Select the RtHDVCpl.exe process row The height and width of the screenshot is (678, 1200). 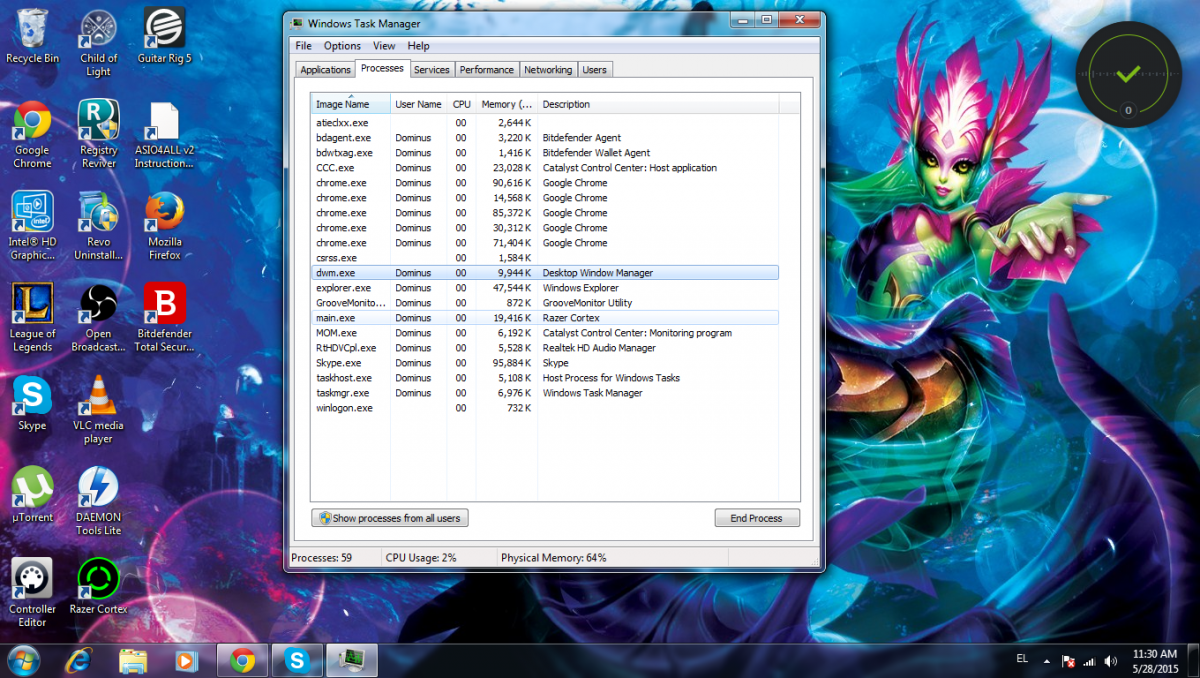[545, 348]
